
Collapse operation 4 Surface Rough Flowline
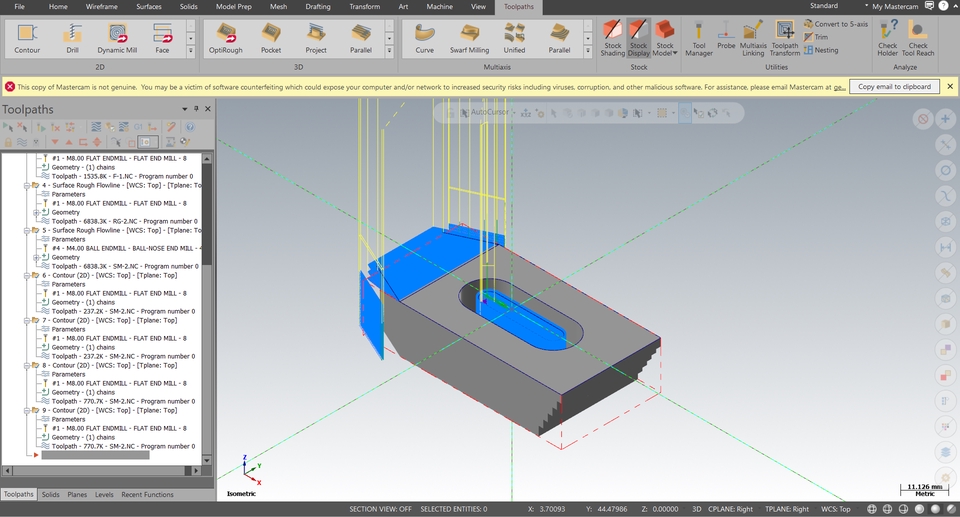tap(27, 185)
